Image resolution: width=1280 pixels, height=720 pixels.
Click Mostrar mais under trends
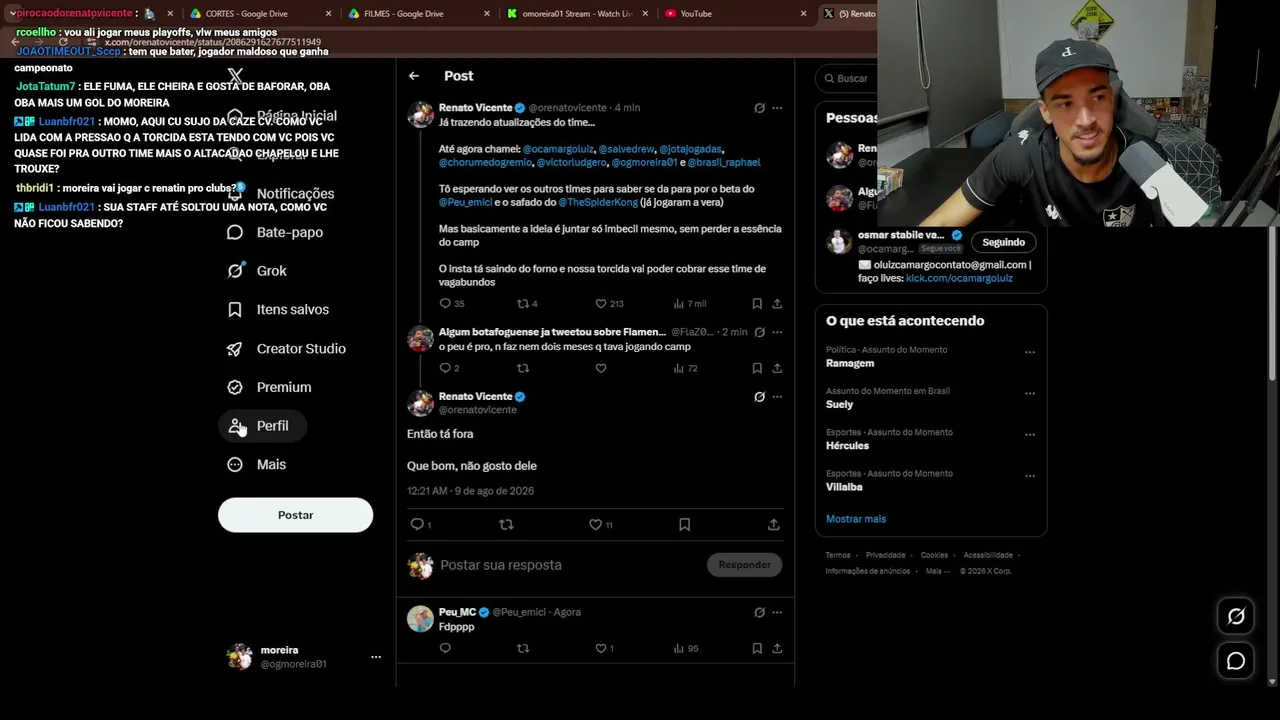[x=856, y=519]
